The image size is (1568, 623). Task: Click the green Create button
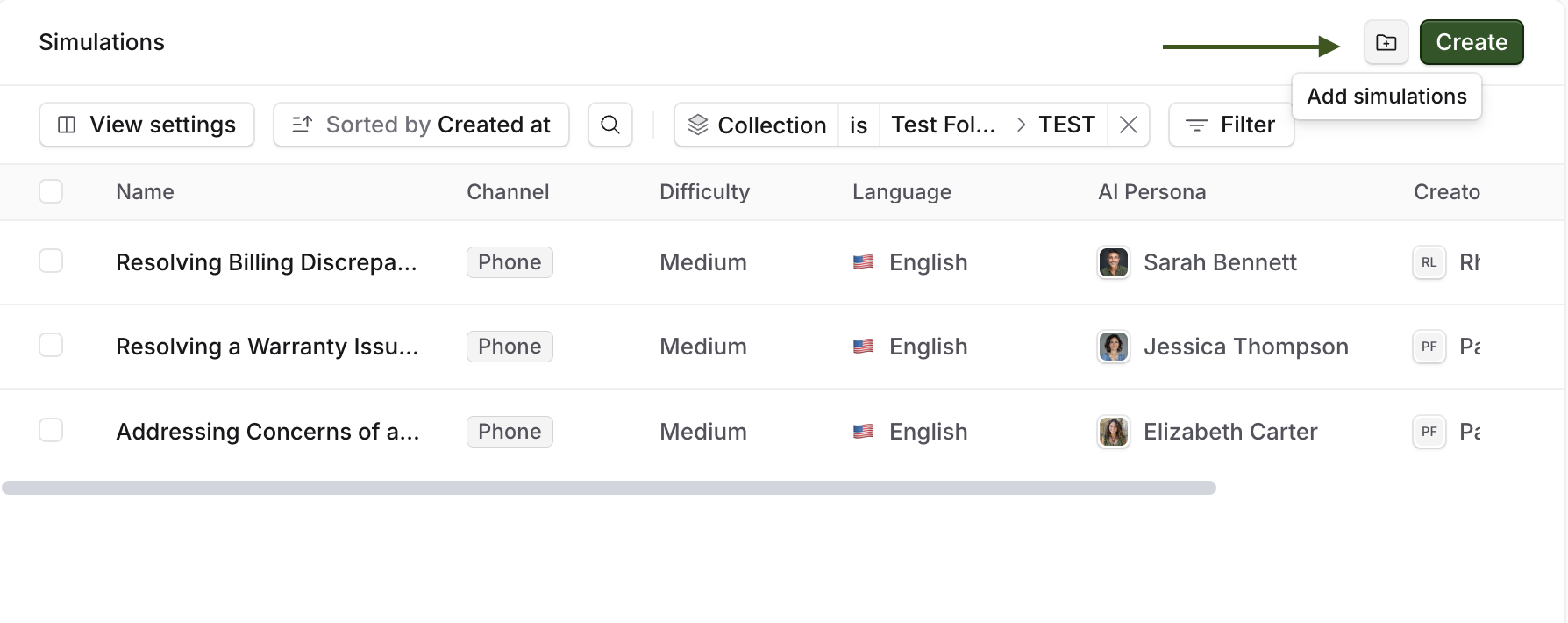pos(1472,42)
